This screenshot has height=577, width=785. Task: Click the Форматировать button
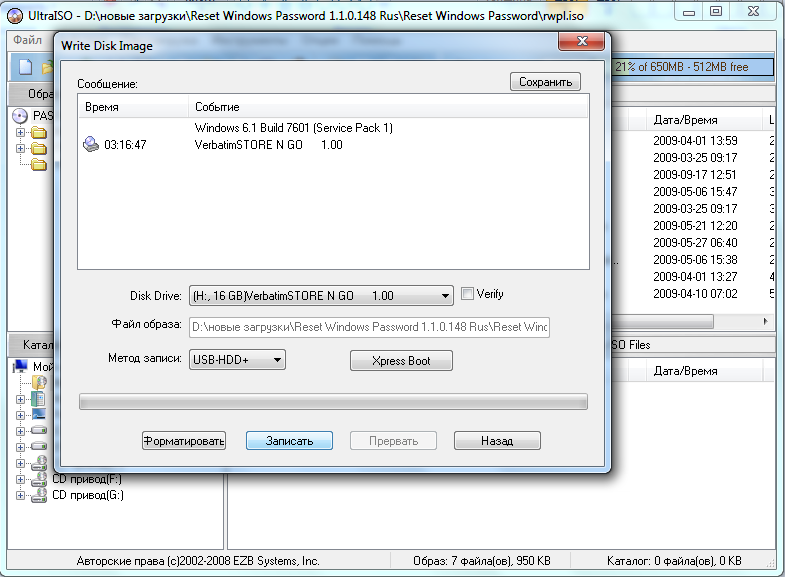coord(184,441)
